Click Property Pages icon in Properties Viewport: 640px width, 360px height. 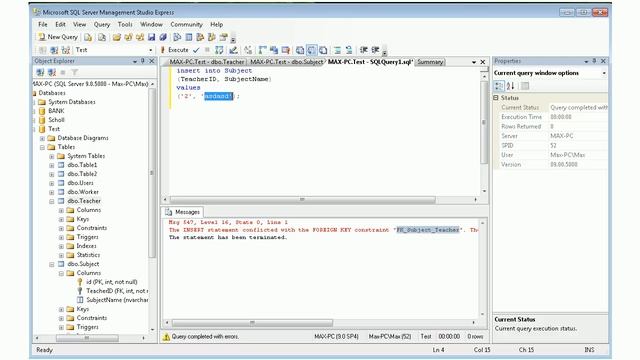525,86
